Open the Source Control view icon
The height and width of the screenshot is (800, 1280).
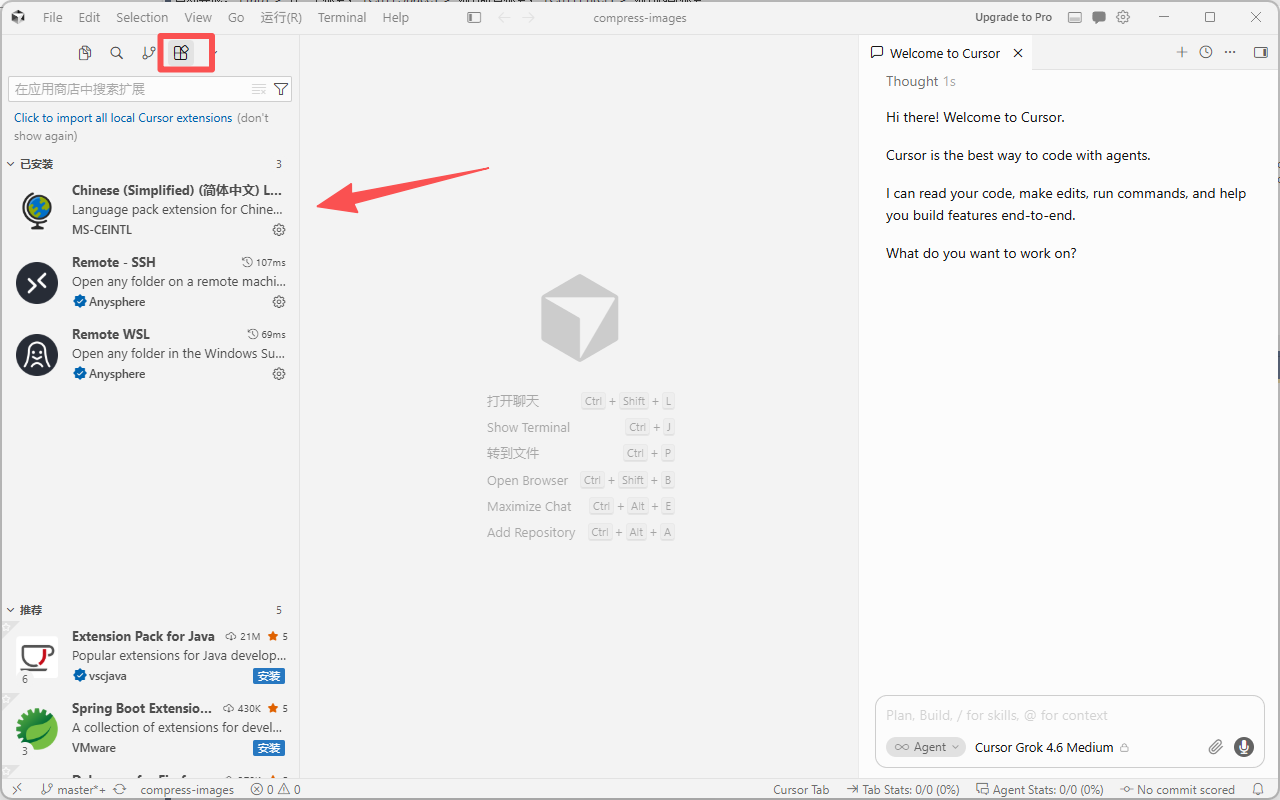pyautogui.click(x=149, y=53)
